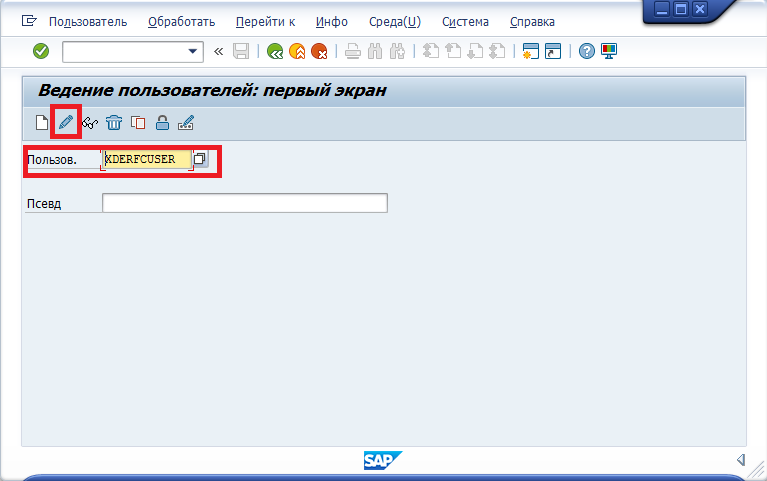Click the Save diskette icon

pos(241,51)
